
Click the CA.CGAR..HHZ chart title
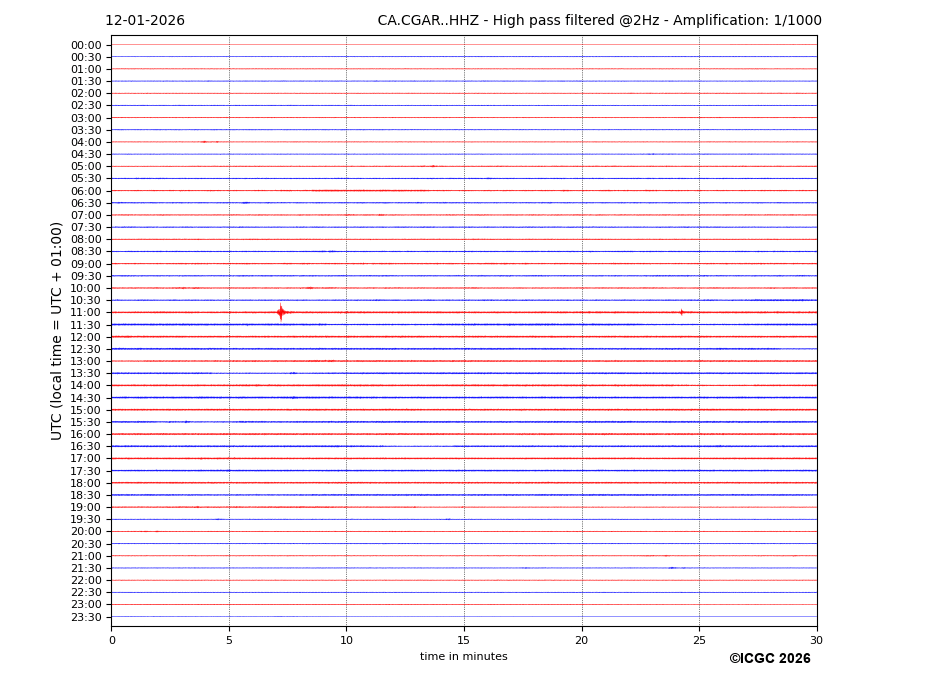pyautogui.click(x=599, y=21)
